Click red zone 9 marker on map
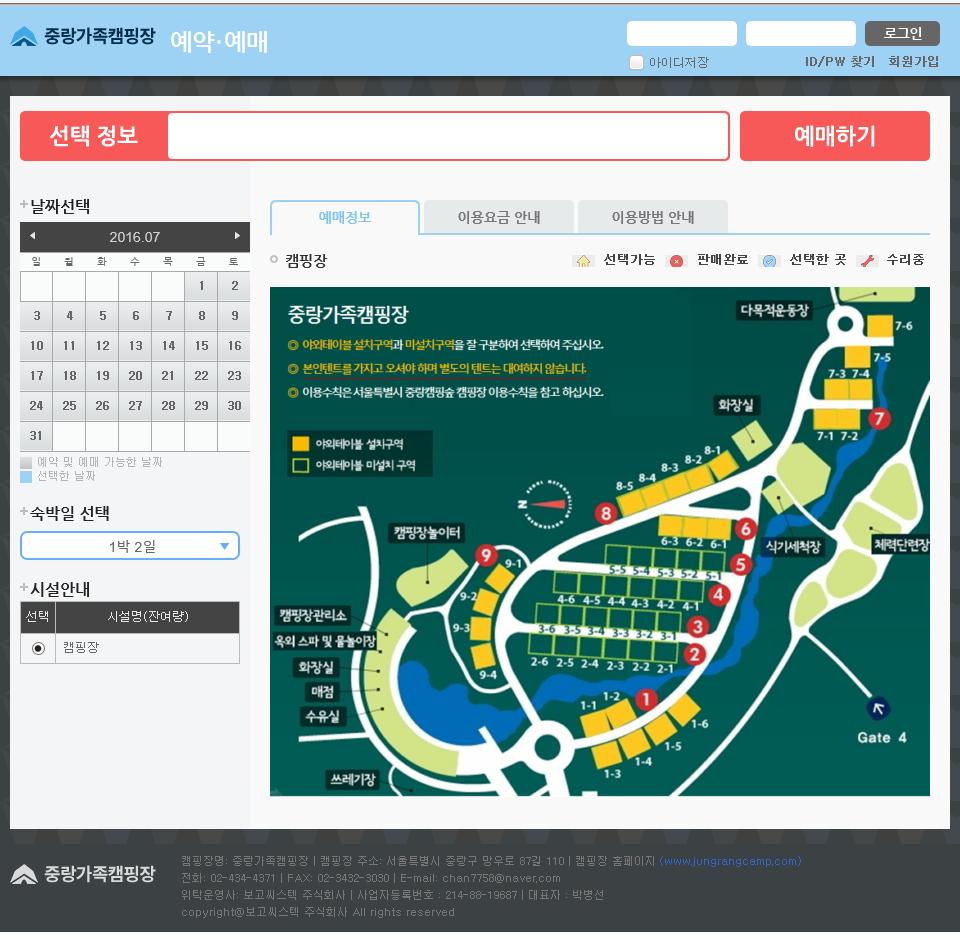 pos(487,555)
